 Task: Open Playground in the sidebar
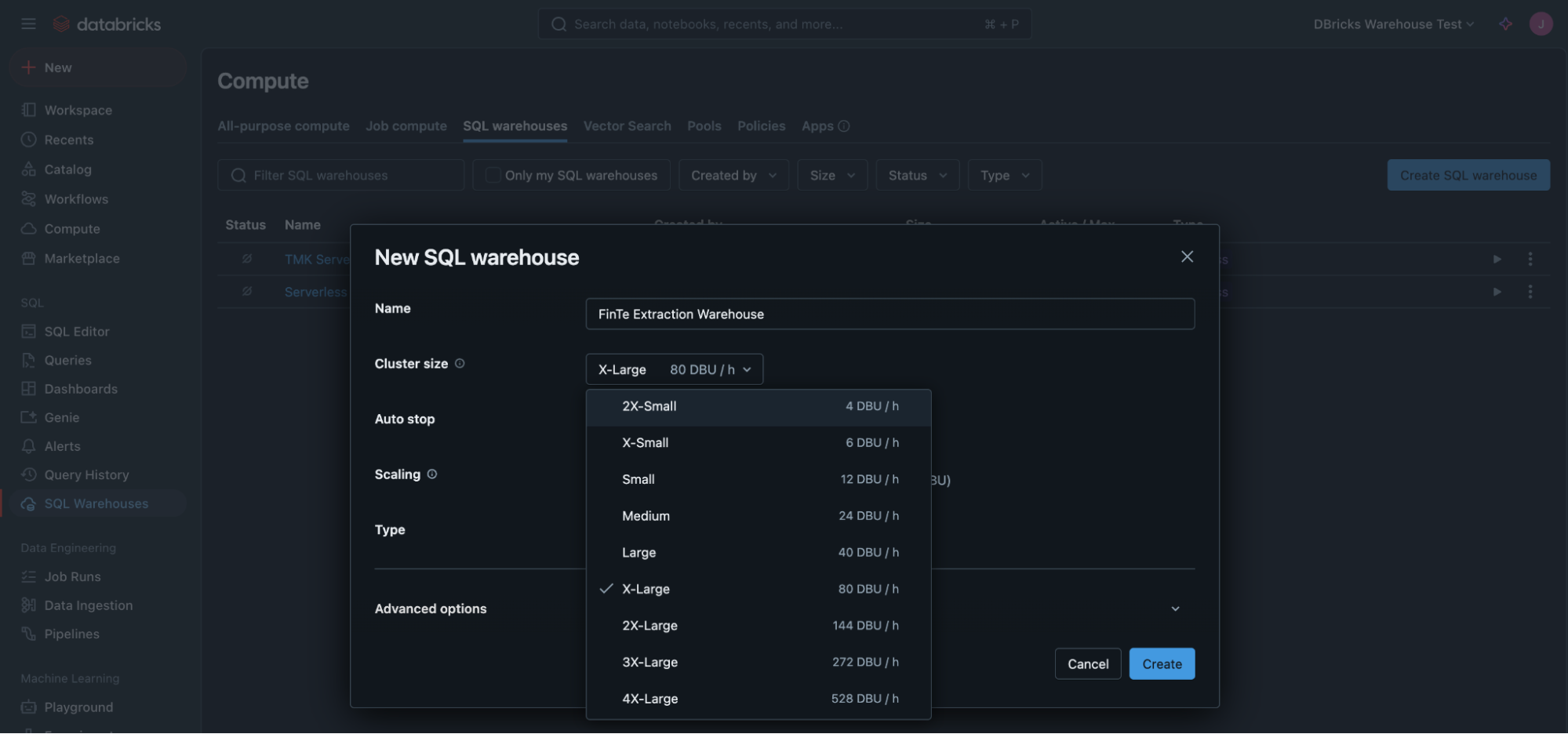[97, 707]
